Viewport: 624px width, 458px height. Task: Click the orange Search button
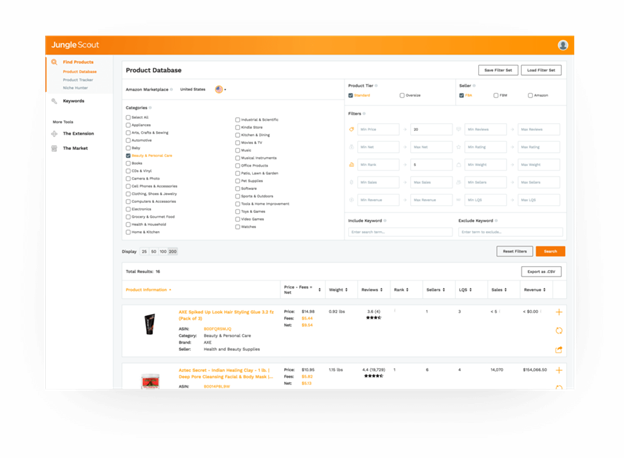coord(550,251)
